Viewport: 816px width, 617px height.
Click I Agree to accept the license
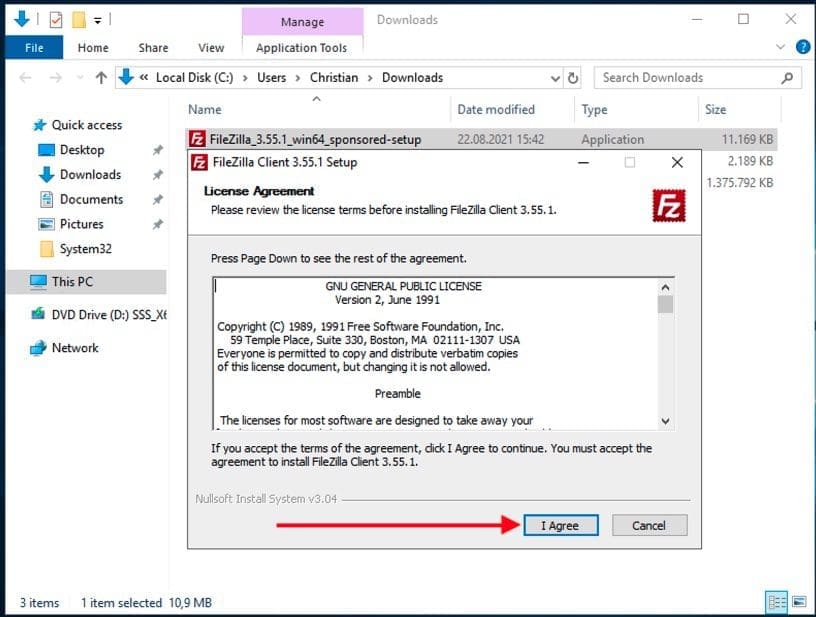coord(560,525)
